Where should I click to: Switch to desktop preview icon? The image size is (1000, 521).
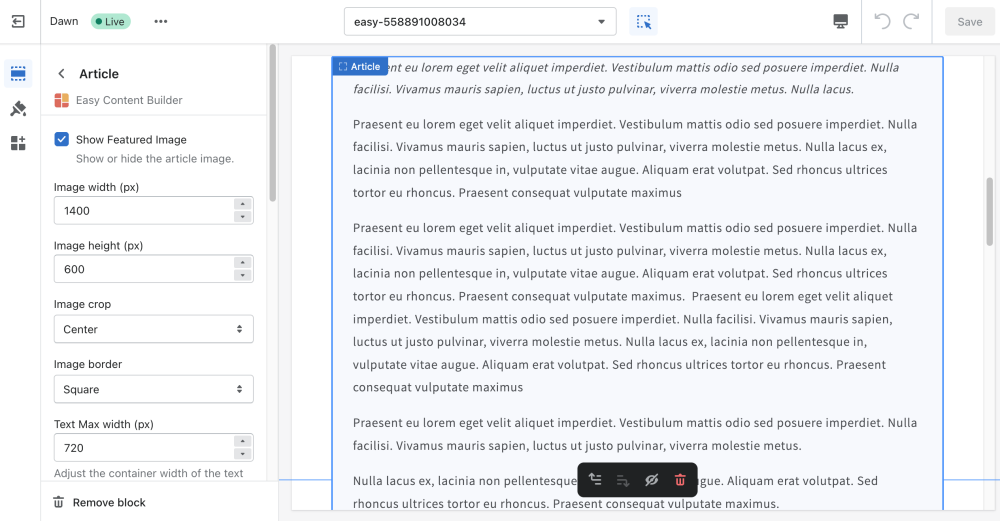[x=840, y=21]
